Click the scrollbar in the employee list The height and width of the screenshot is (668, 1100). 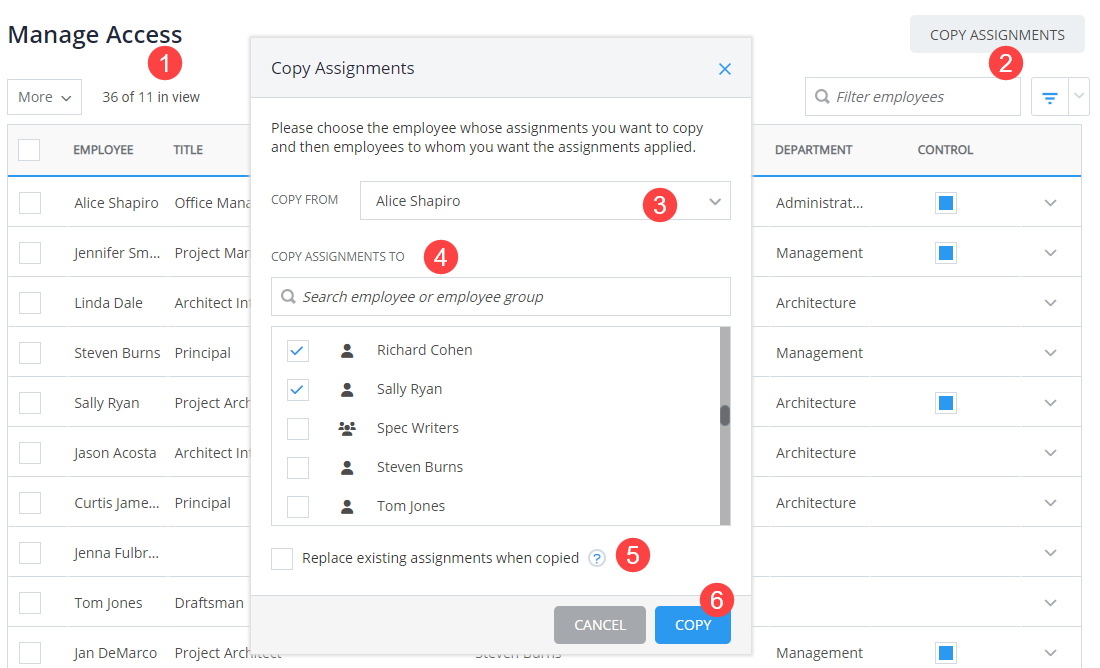[724, 415]
